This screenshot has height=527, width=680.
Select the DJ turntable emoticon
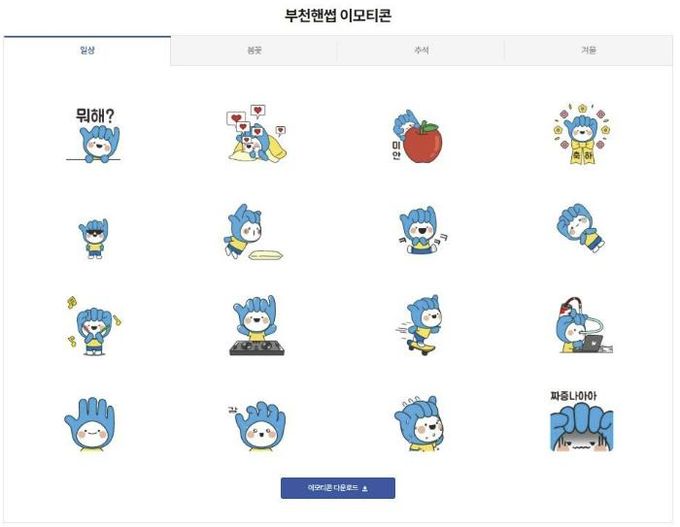pos(257,326)
